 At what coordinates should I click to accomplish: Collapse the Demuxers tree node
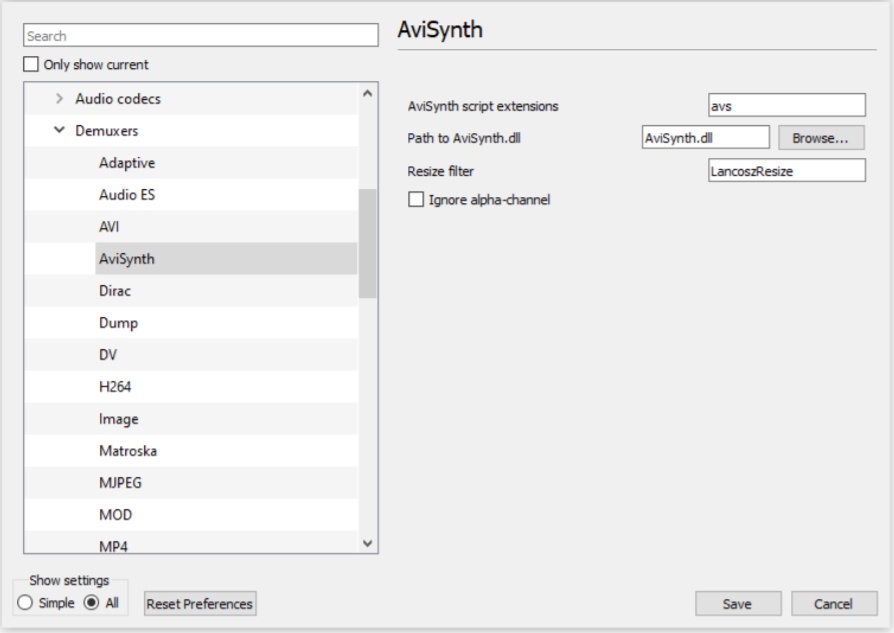tap(59, 130)
